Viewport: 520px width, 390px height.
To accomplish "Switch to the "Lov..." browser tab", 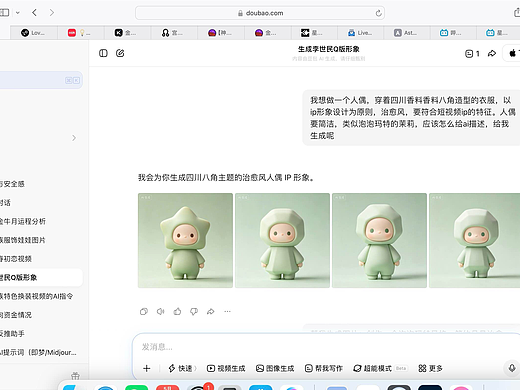I will click(x=33, y=33).
